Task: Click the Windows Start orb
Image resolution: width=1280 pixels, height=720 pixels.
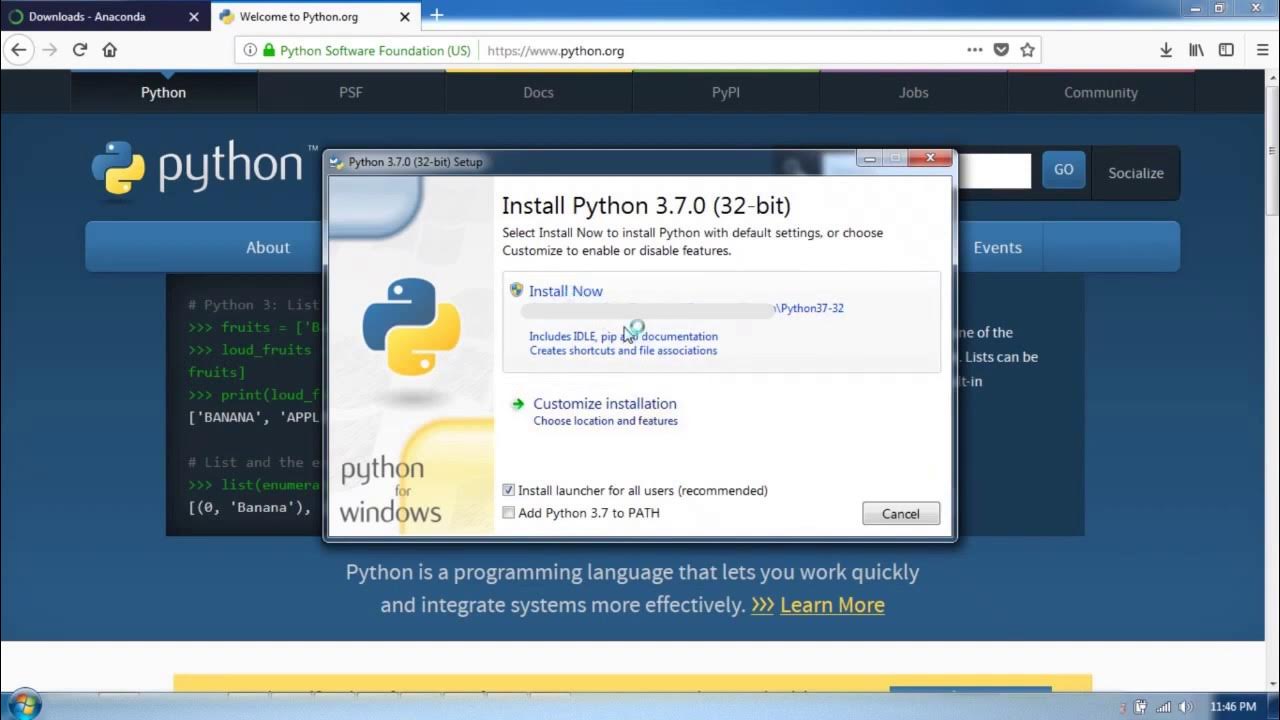Action: (x=23, y=705)
